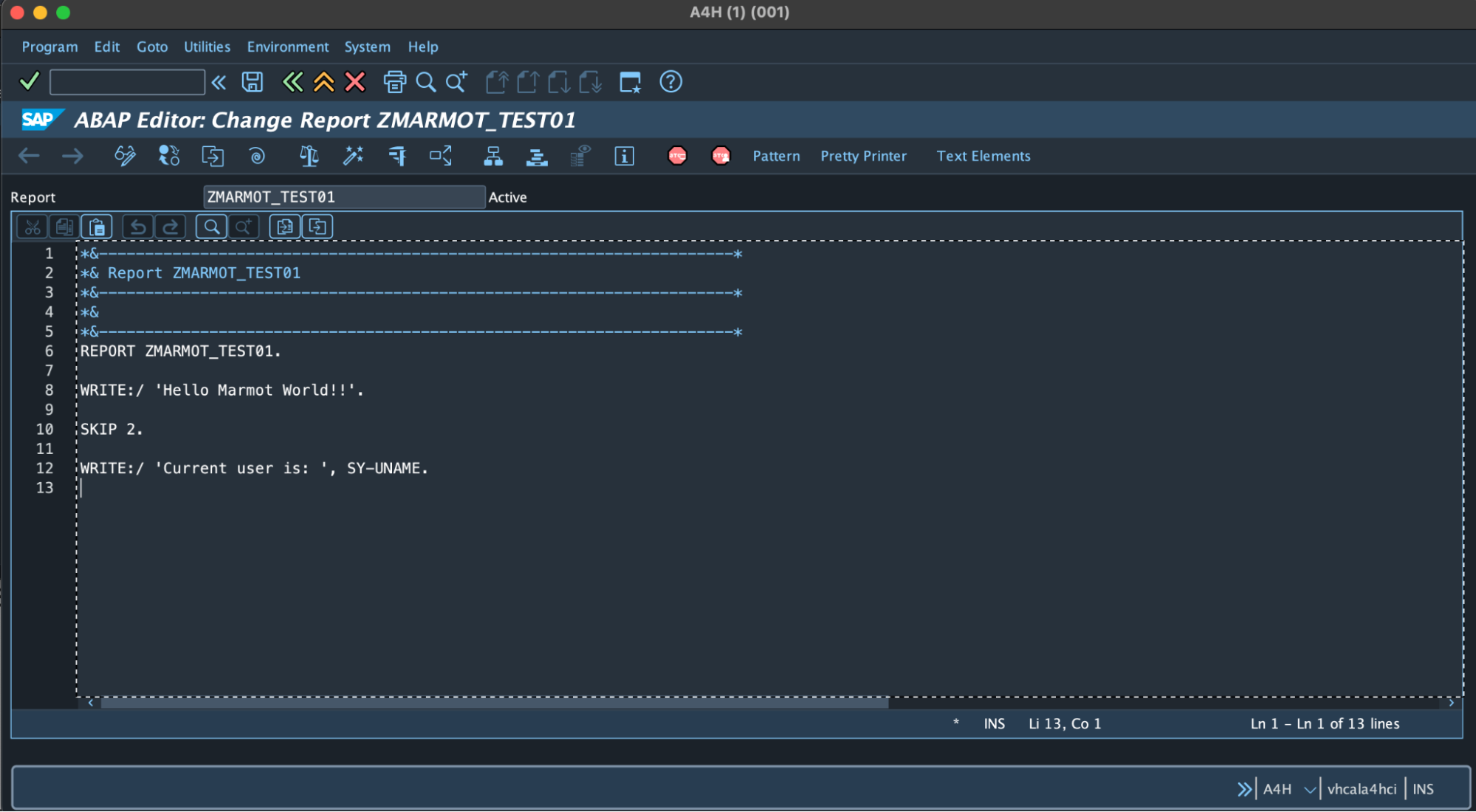The height and width of the screenshot is (812, 1476).
Task: Click the editor Download local file icon
Action: [x=317, y=227]
